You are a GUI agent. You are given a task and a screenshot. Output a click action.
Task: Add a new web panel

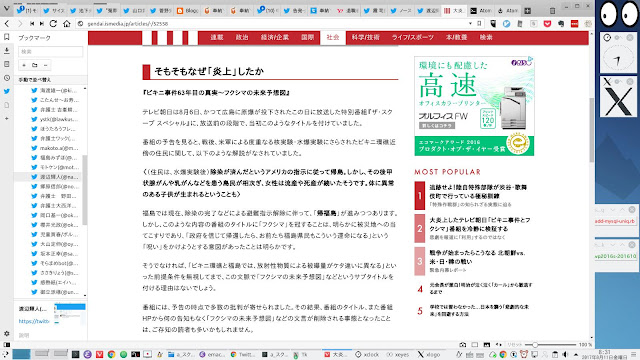tap(7, 118)
